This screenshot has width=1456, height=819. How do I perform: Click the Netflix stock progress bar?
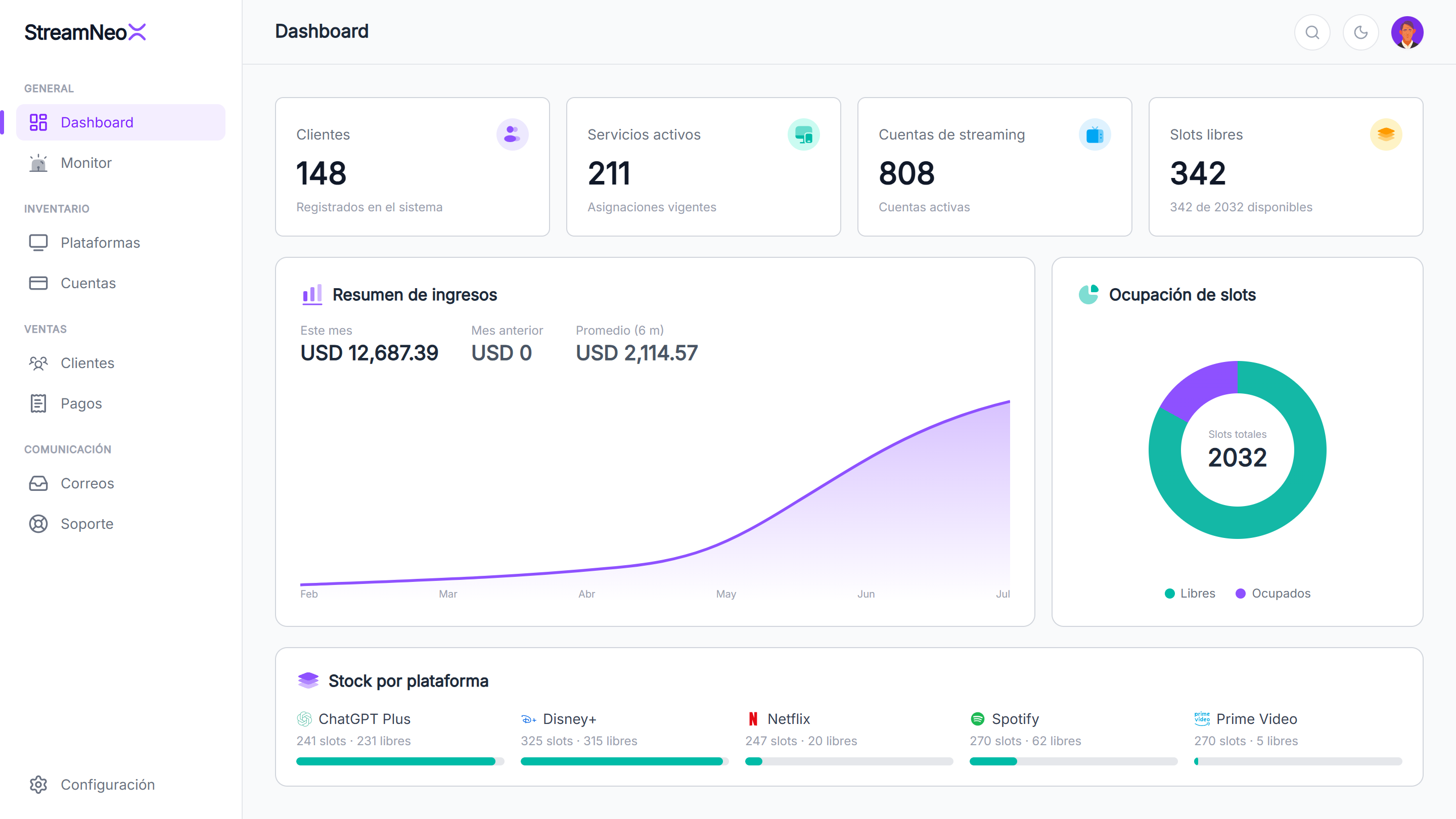(x=848, y=761)
